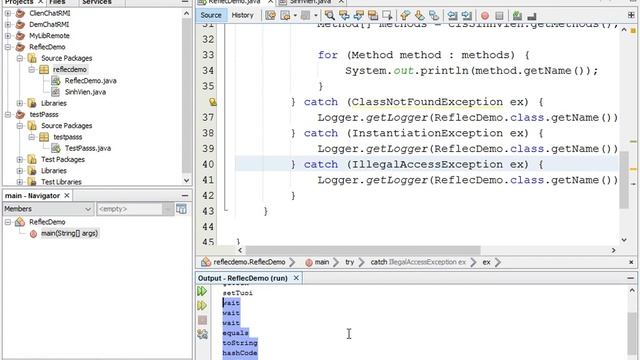640x360 pixels.
Task: Click Re-run with different parameters icon
Action: [202, 306]
